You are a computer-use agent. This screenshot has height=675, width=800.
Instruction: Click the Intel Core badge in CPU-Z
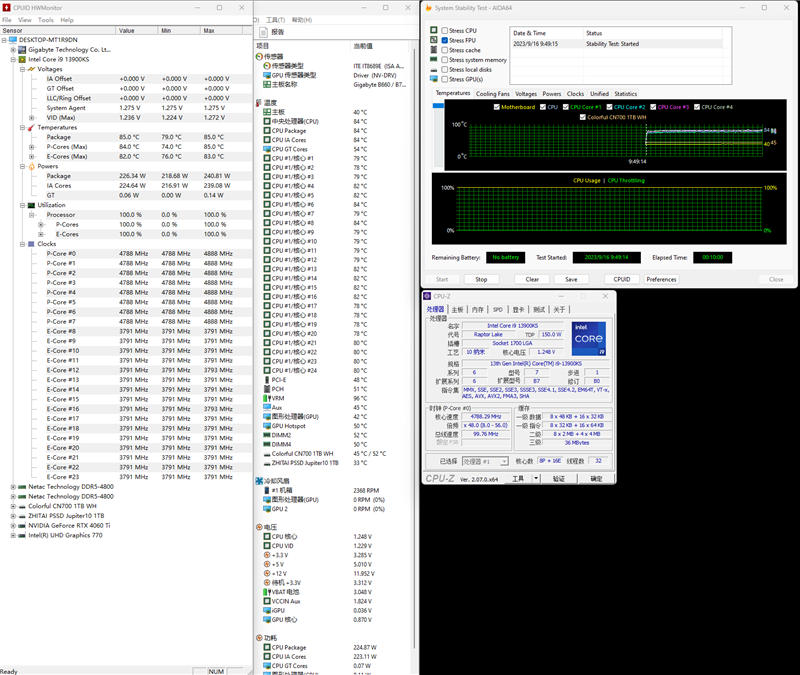(588, 337)
